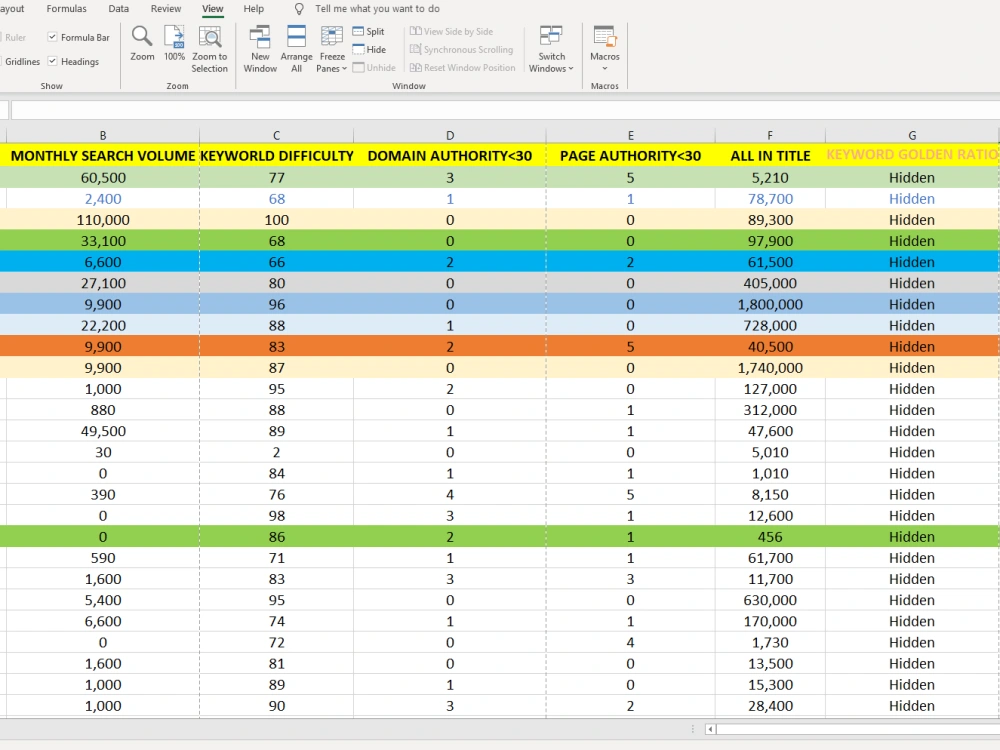
Task: Open the Formulas ribbon tab
Action: (66, 9)
